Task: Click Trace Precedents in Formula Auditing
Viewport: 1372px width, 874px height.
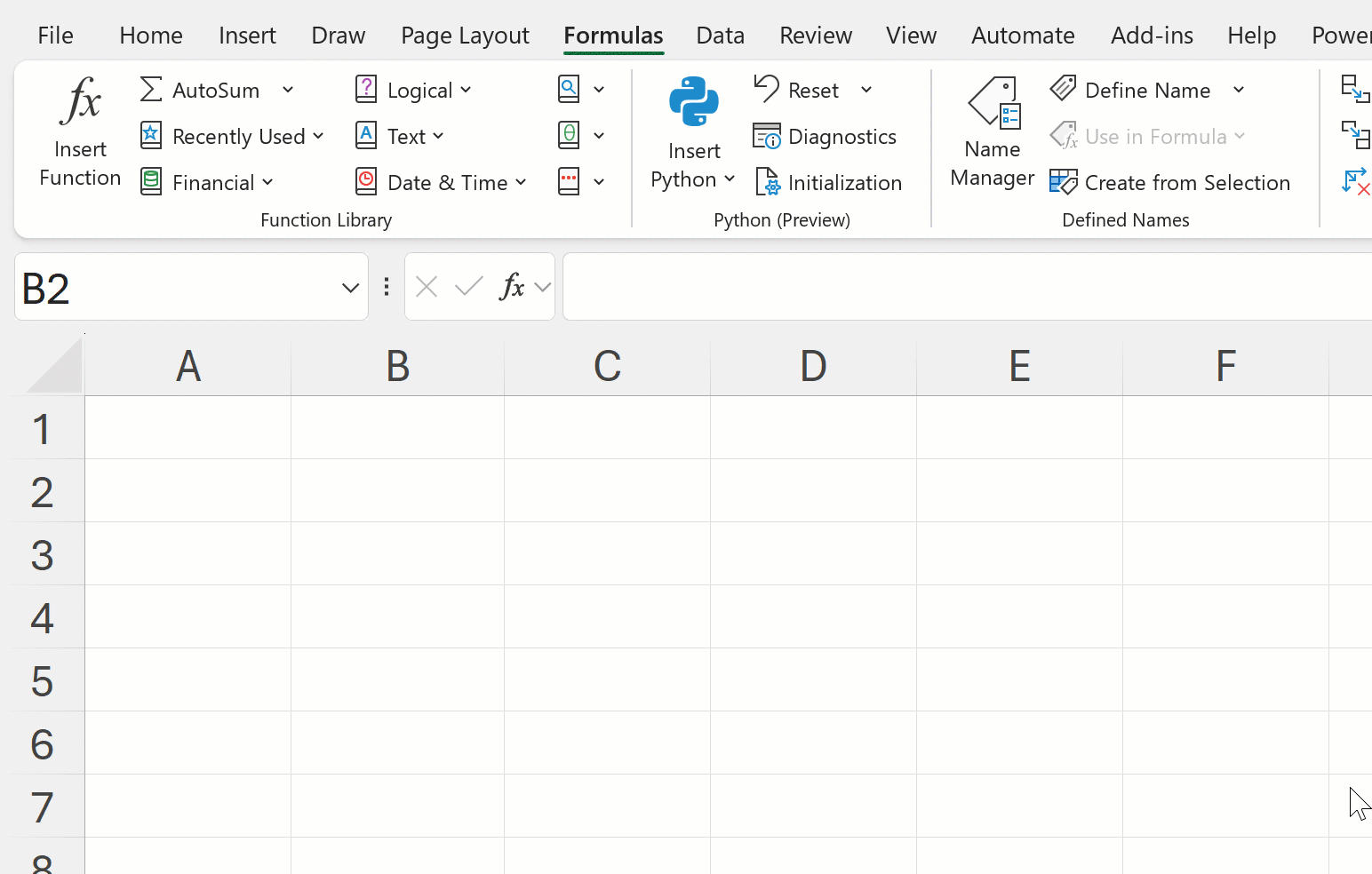Action: click(1355, 89)
